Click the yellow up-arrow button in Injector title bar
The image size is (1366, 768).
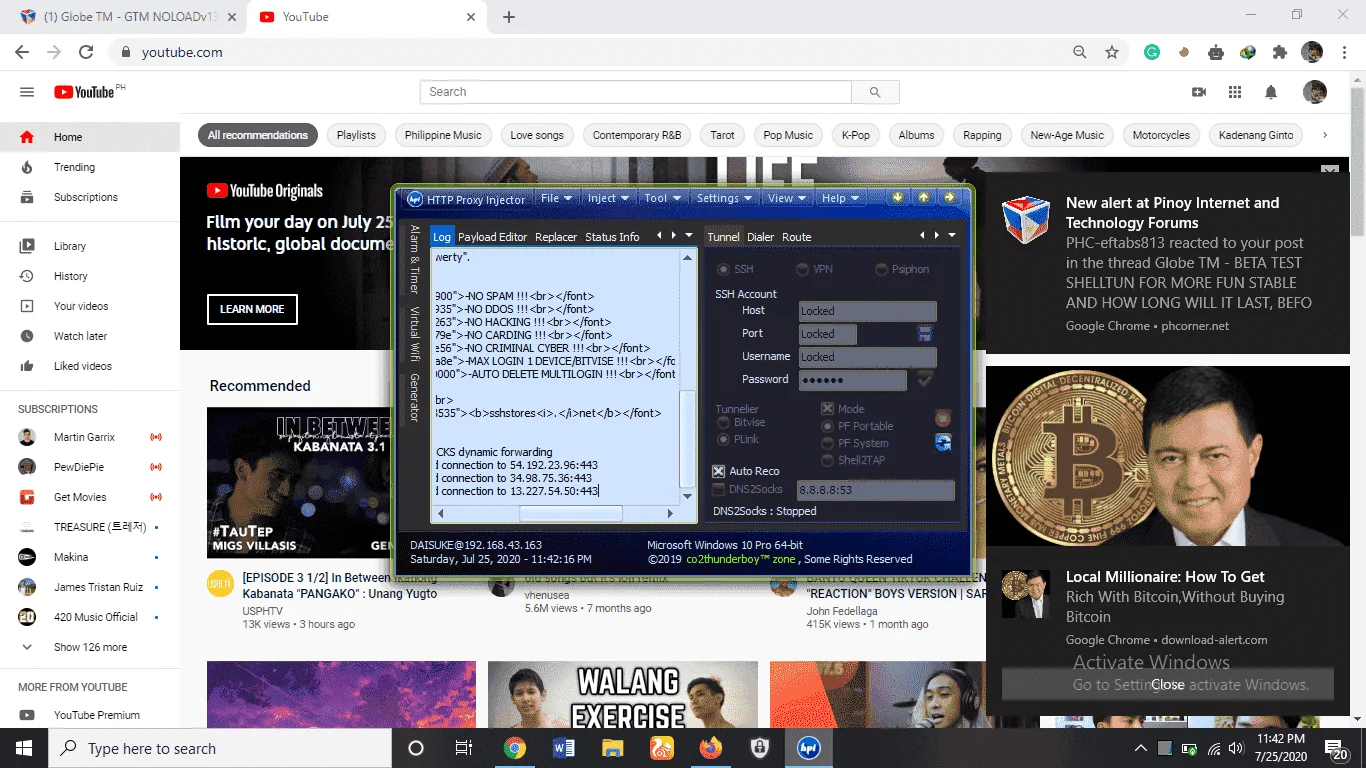coord(923,197)
